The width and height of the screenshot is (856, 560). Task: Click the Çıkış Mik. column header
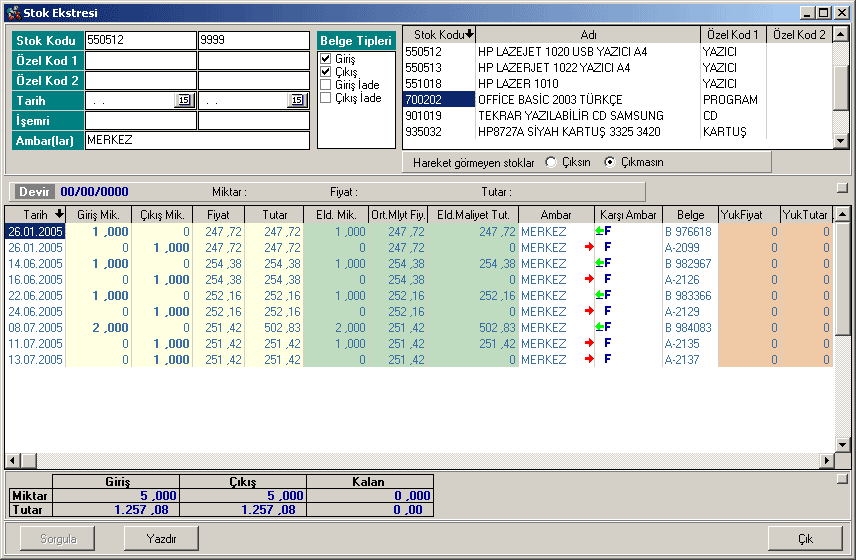pos(162,215)
